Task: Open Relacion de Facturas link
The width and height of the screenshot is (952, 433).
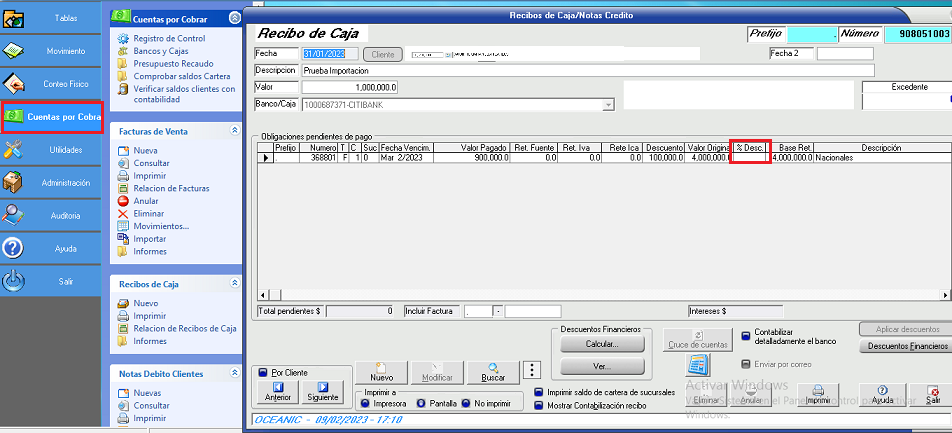Action: (171, 188)
